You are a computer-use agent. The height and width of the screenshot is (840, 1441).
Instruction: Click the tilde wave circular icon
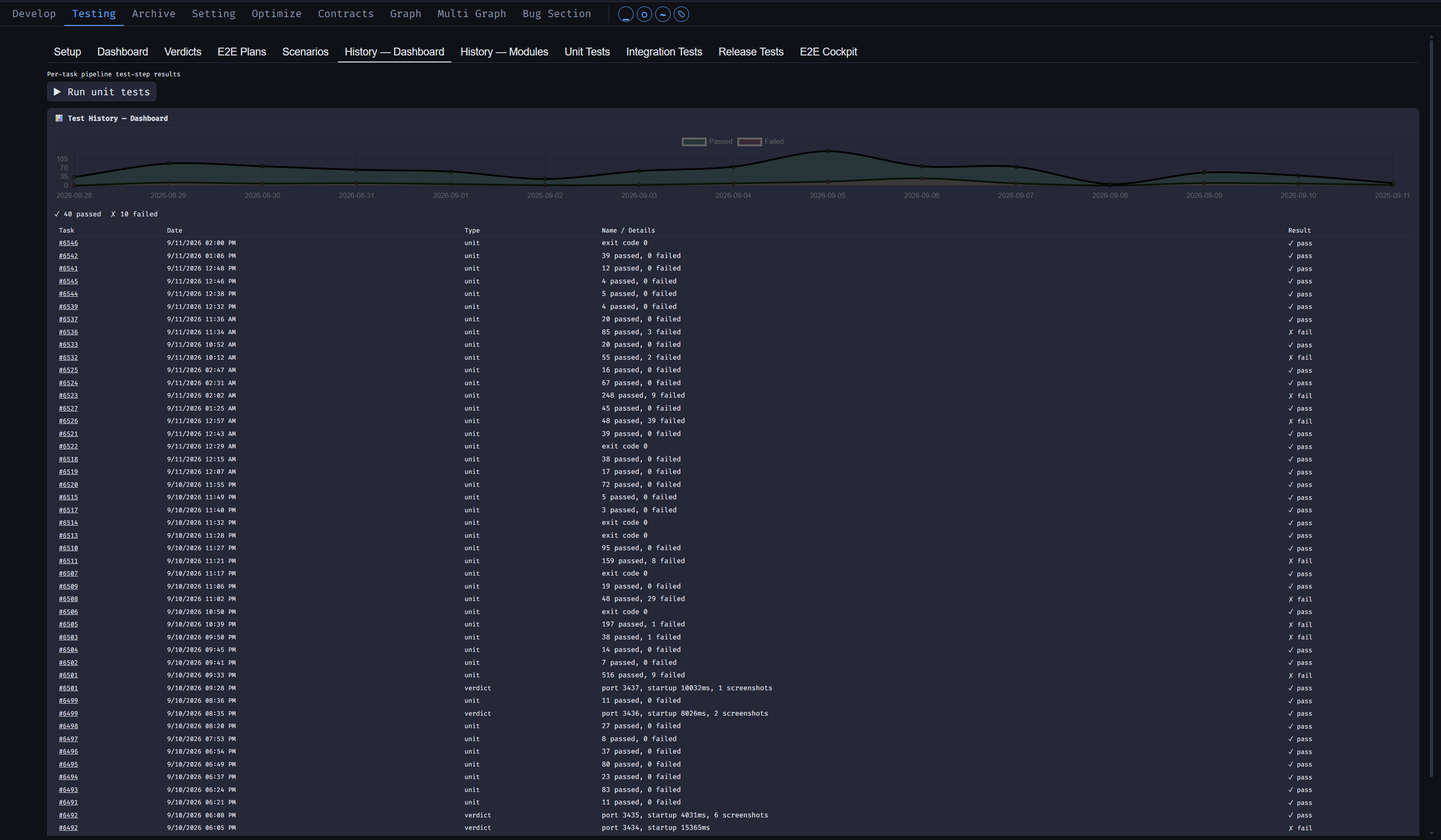pos(663,14)
